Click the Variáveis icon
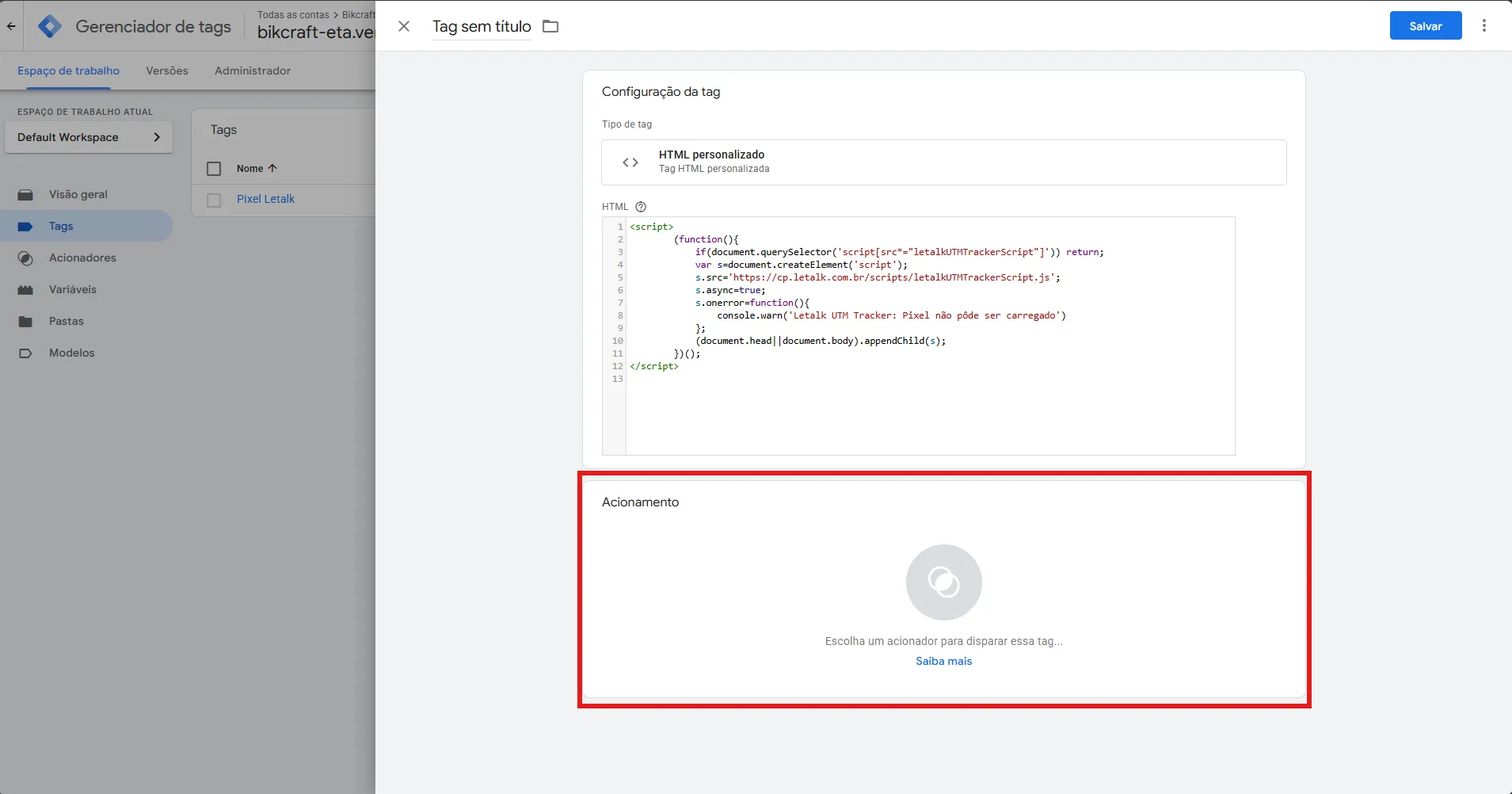The width and height of the screenshot is (1512, 794). tap(25, 290)
